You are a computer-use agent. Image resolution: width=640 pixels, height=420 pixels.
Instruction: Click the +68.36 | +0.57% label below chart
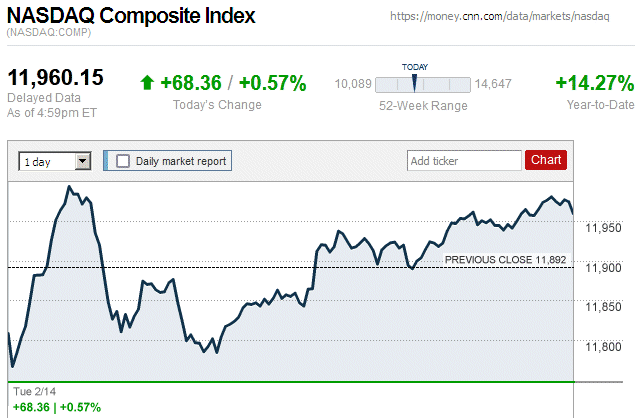57,407
